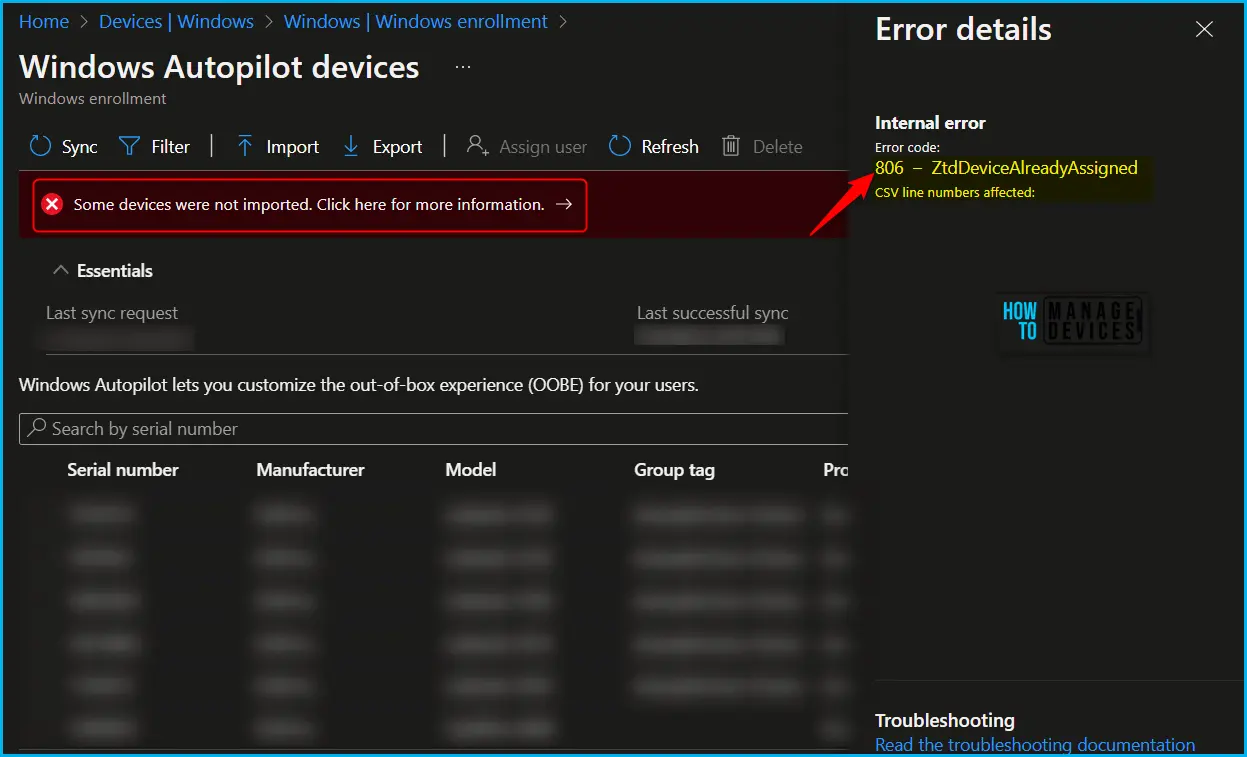This screenshot has height=757, width=1247.
Task: Click the red error X icon in banner
Action: point(52,204)
